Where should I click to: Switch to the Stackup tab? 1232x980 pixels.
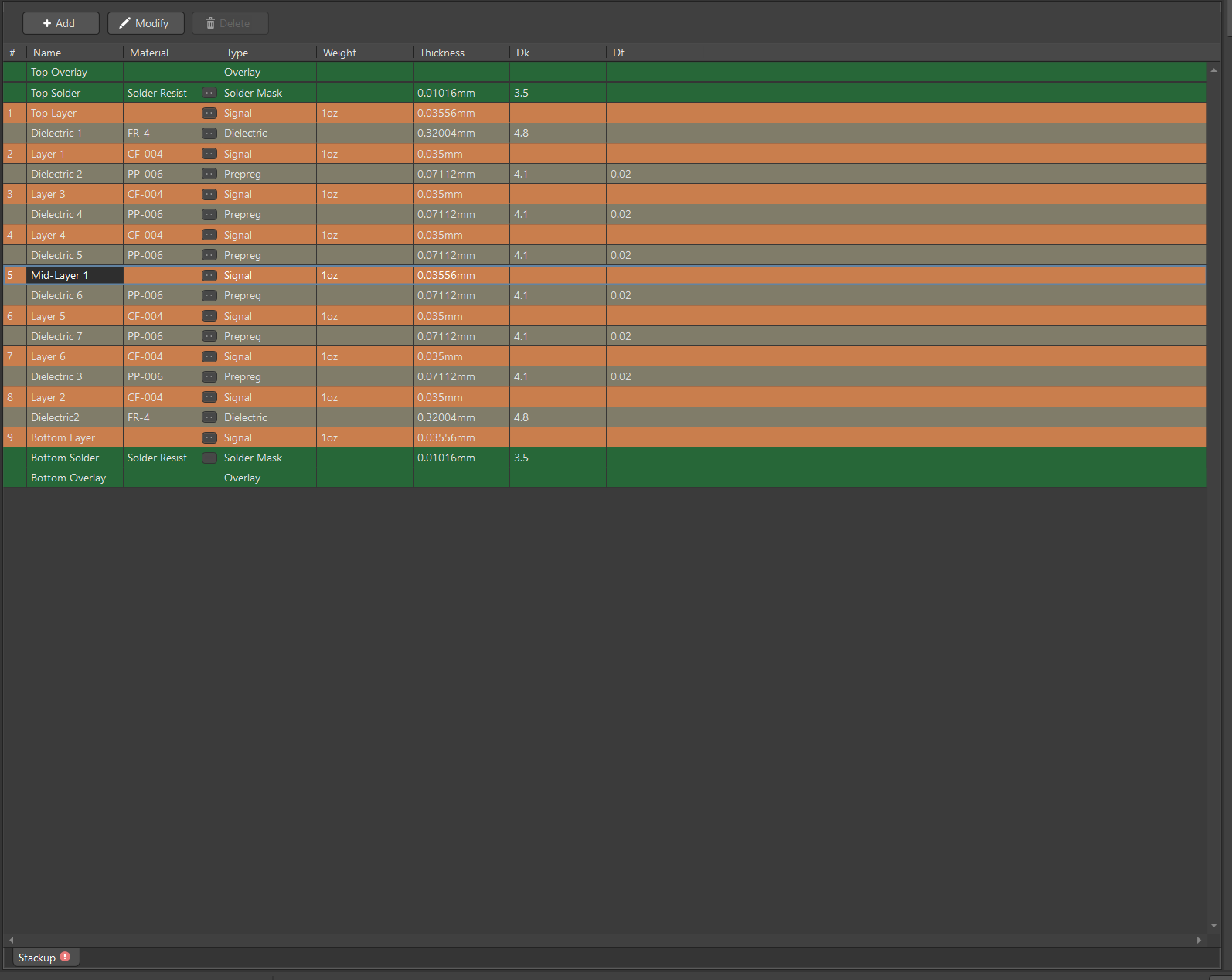click(x=46, y=958)
